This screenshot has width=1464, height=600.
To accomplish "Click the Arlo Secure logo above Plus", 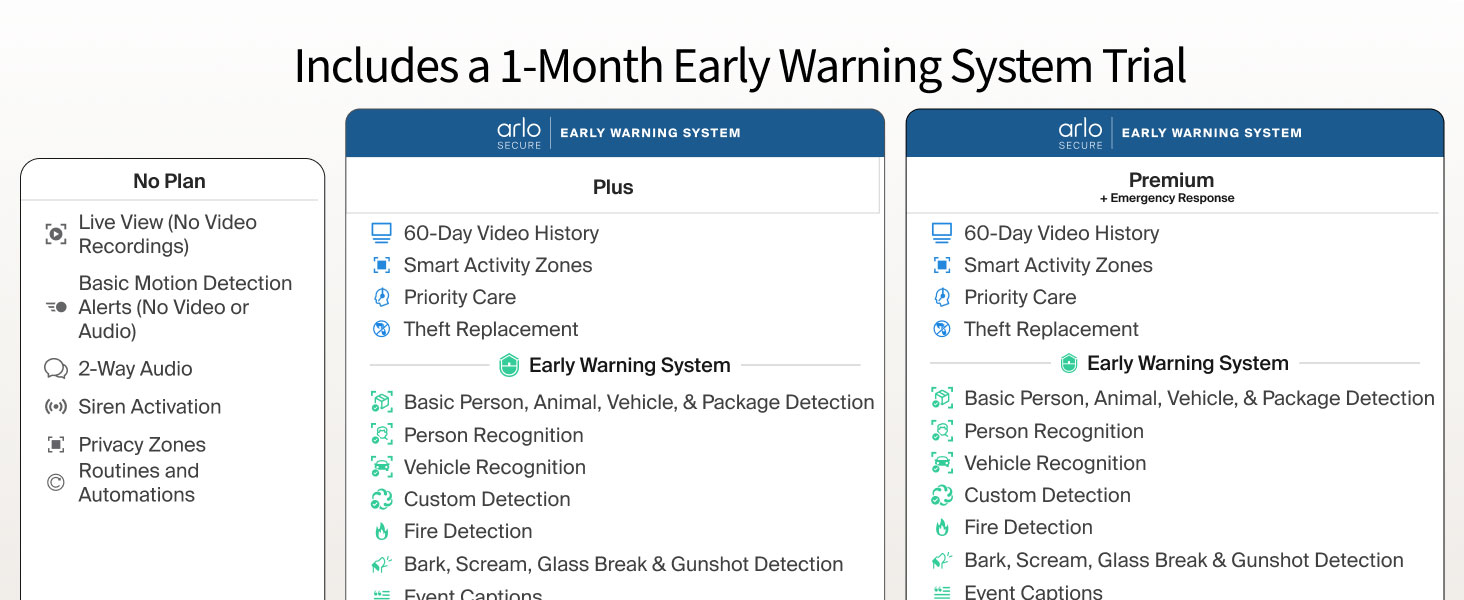I will coord(519,133).
